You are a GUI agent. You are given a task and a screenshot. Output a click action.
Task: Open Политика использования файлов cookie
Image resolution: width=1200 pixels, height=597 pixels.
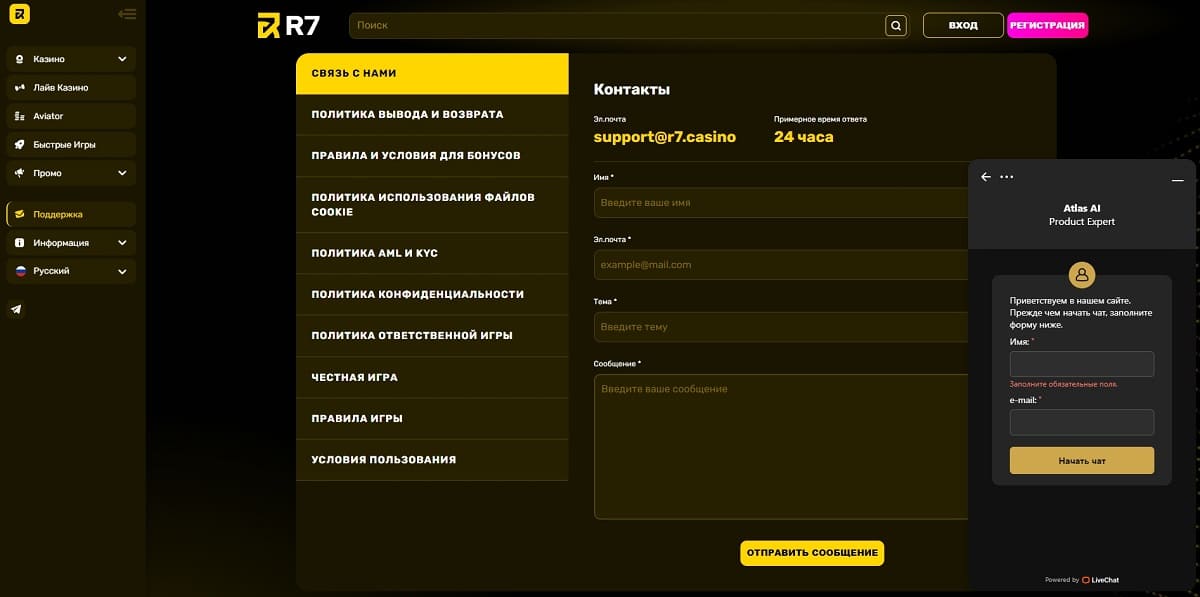[x=432, y=205]
